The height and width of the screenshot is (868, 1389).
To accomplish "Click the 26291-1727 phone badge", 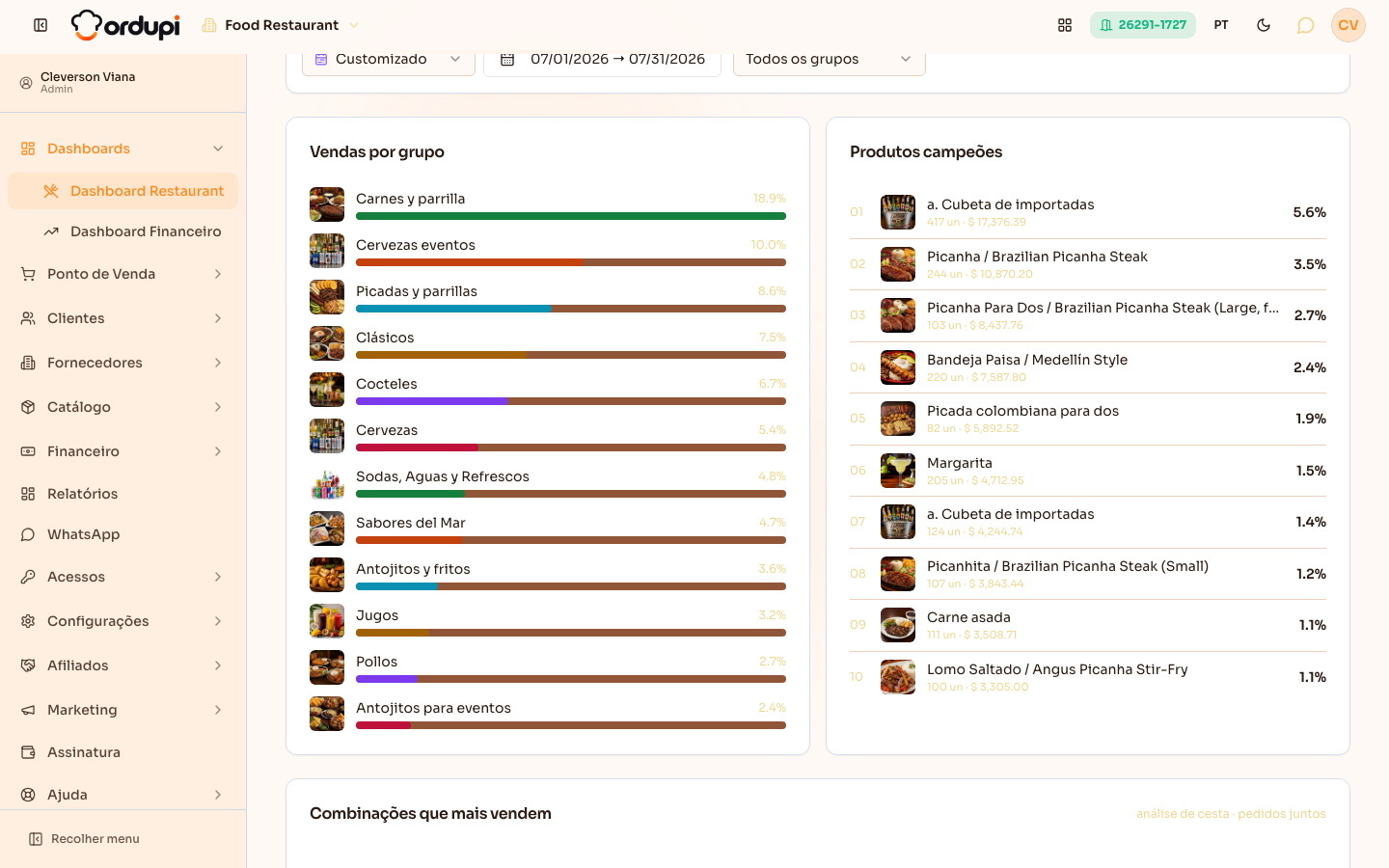I will point(1143,25).
